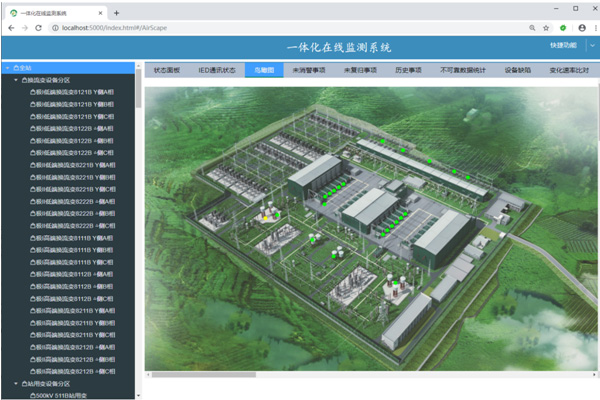This screenshot has height=400, width=600.
Task: Click the browser back arrow icon
Action: [9, 28]
